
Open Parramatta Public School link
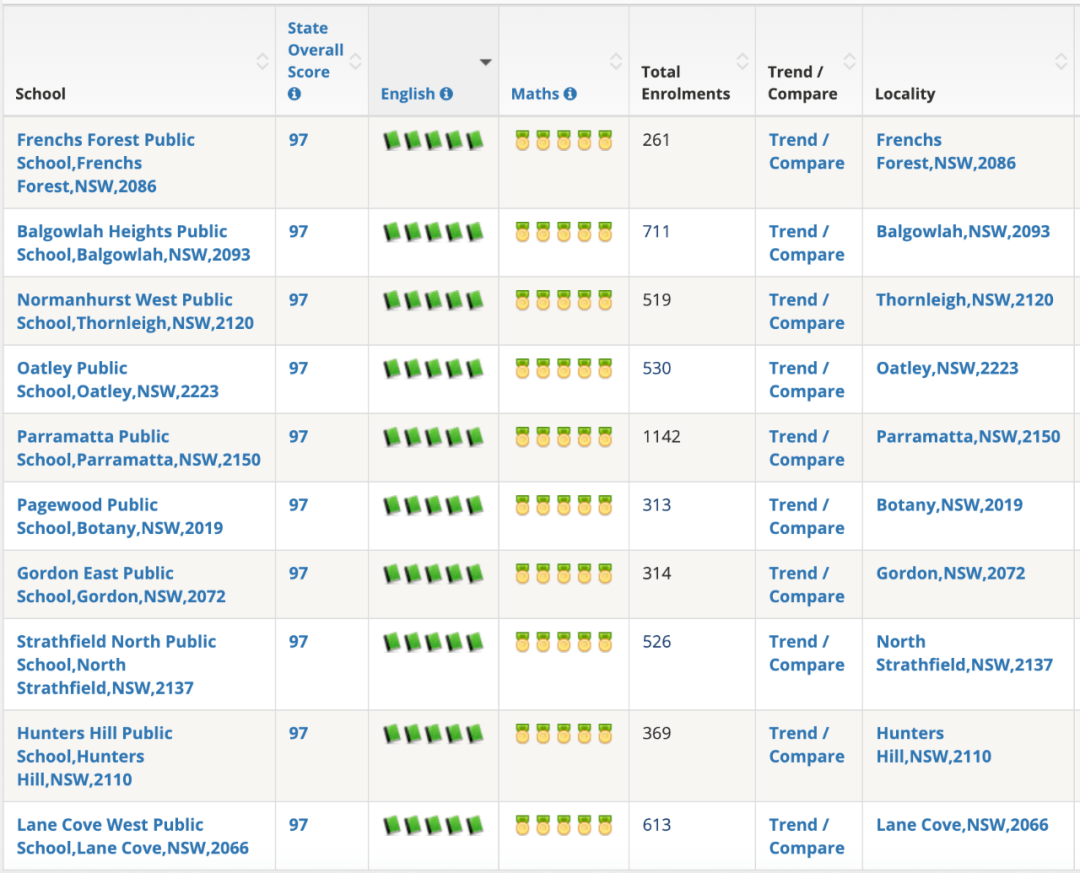point(138,448)
